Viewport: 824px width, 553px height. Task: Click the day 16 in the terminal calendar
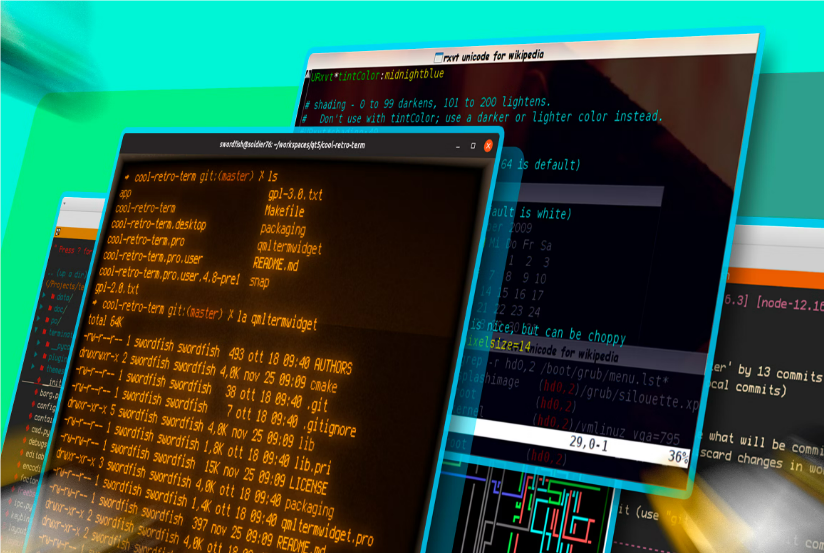point(520,293)
